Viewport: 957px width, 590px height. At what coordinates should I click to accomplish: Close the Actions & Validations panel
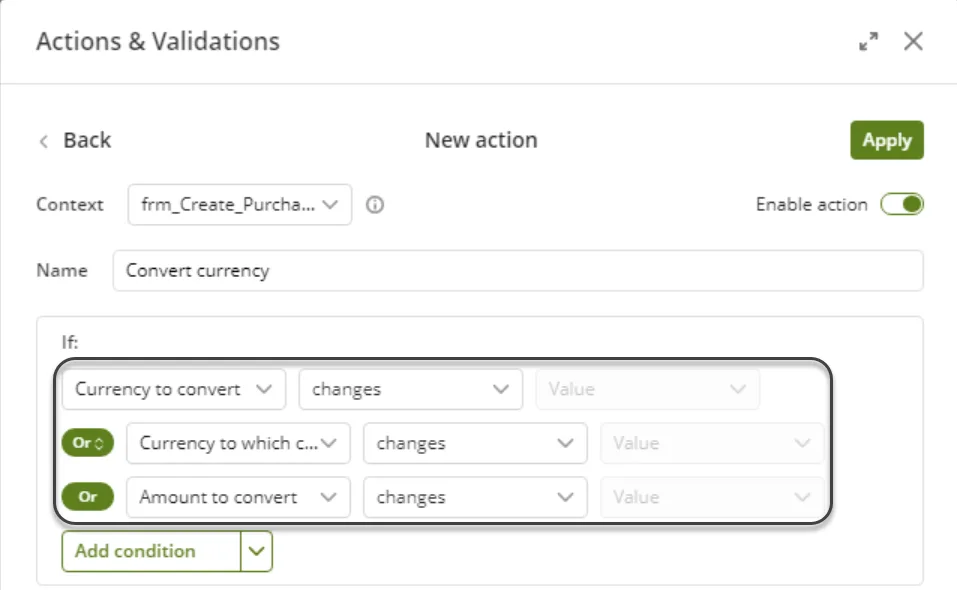click(913, 41)
